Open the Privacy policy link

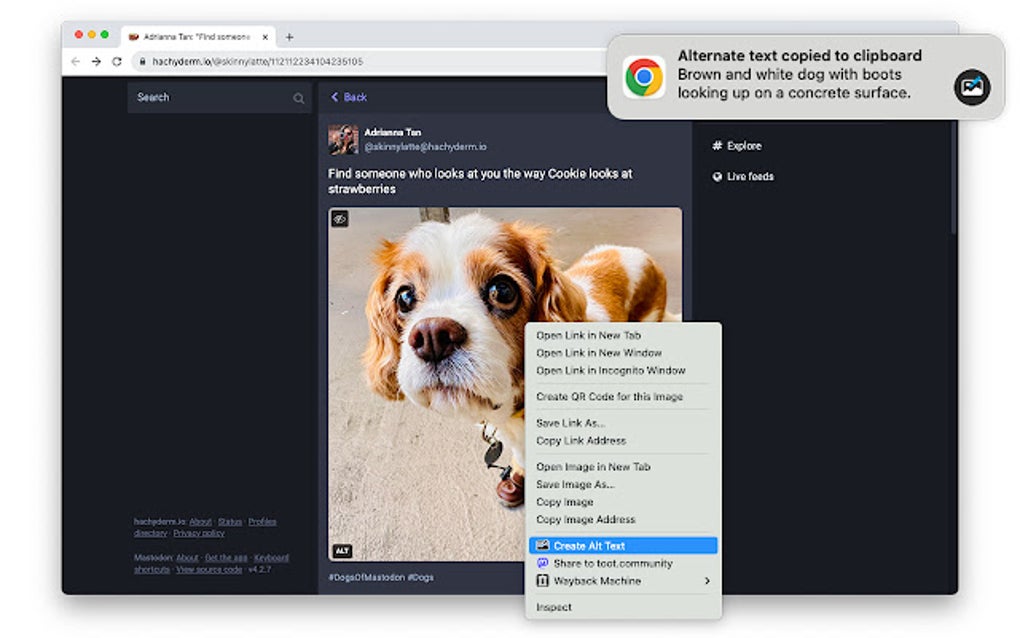click(199, 533)
